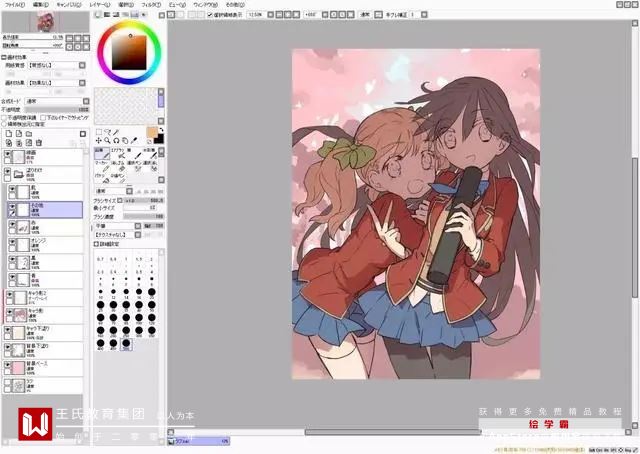Click navigator zoom-in plus button
Screen dimensions: 640x454
(78, 38)
